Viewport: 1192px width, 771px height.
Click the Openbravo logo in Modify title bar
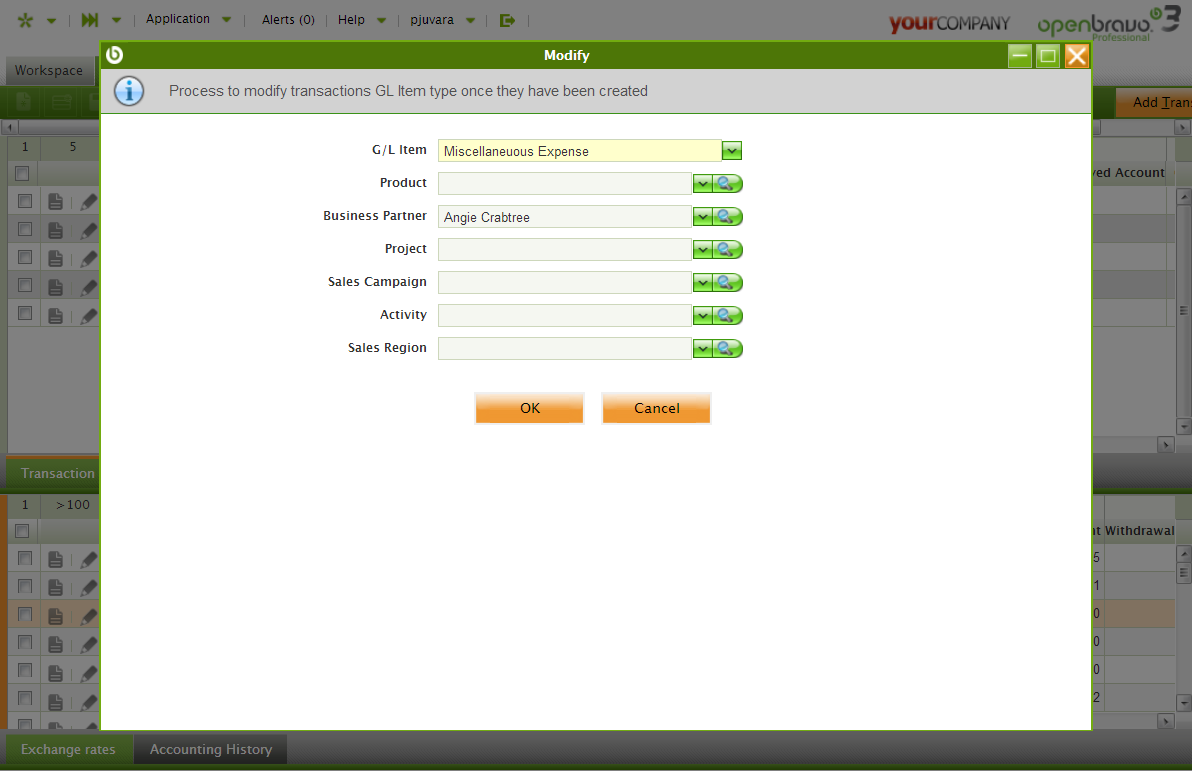(x=115, y=55)
